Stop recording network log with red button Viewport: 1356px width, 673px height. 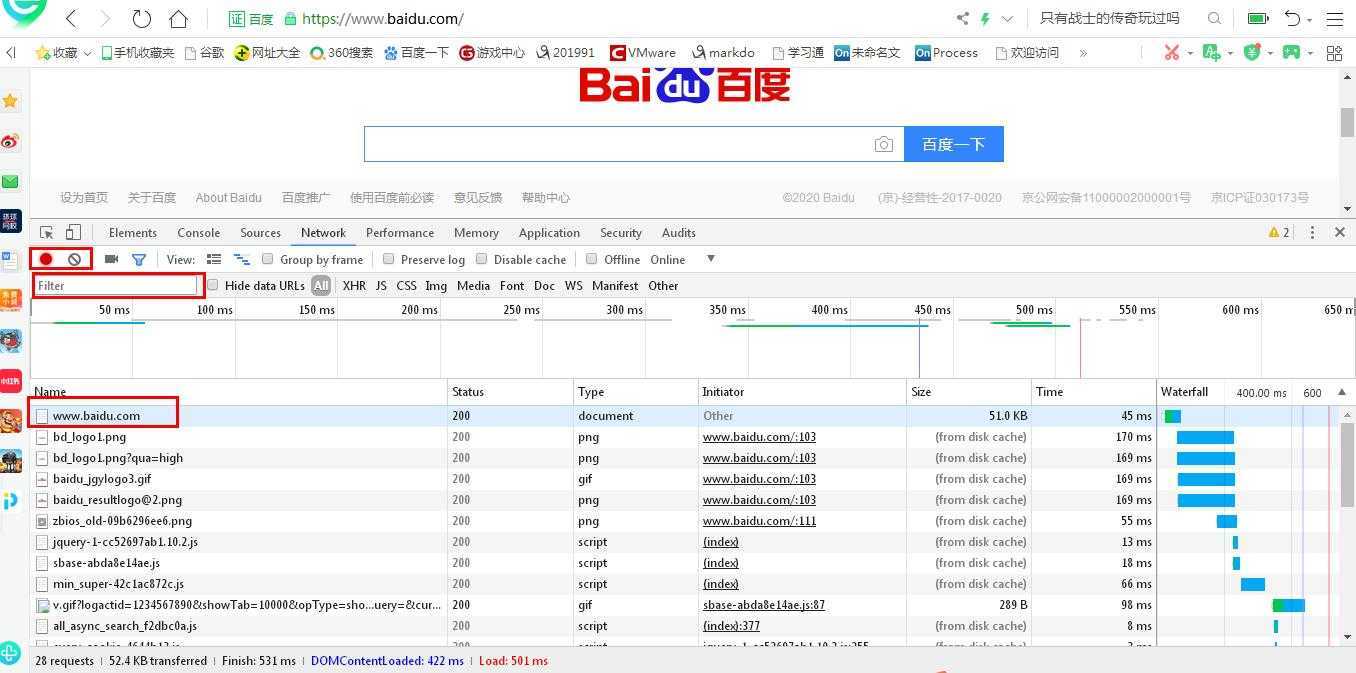coord(46,259)
